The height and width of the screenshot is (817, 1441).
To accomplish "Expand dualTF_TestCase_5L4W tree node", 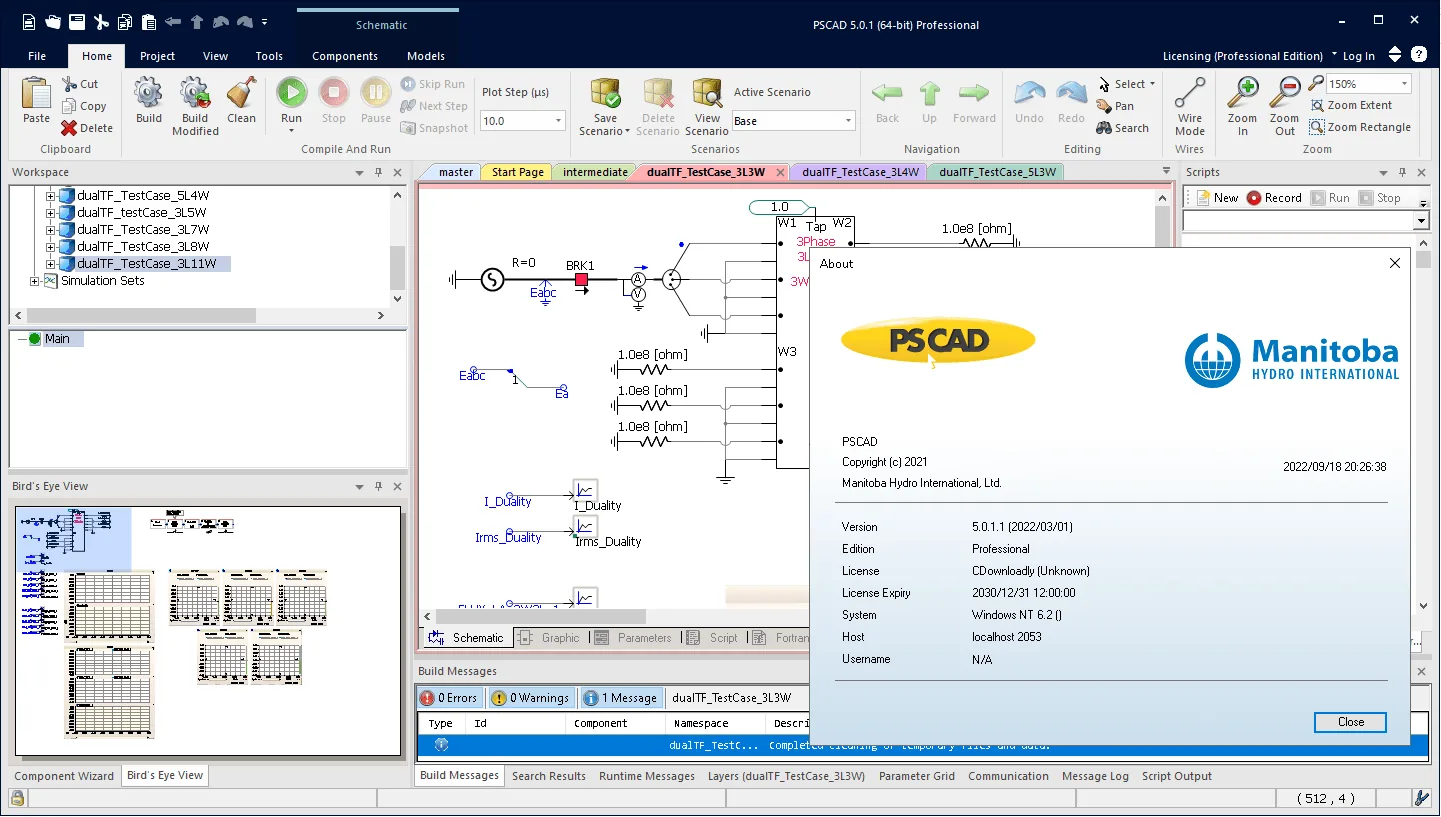I will [x=50, y=195].
